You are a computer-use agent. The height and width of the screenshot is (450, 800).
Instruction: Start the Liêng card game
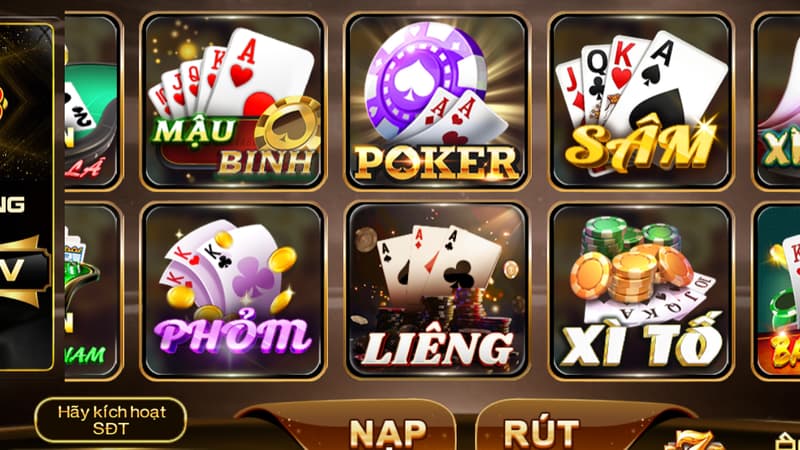pyautogui.click(x=437, y=291)
